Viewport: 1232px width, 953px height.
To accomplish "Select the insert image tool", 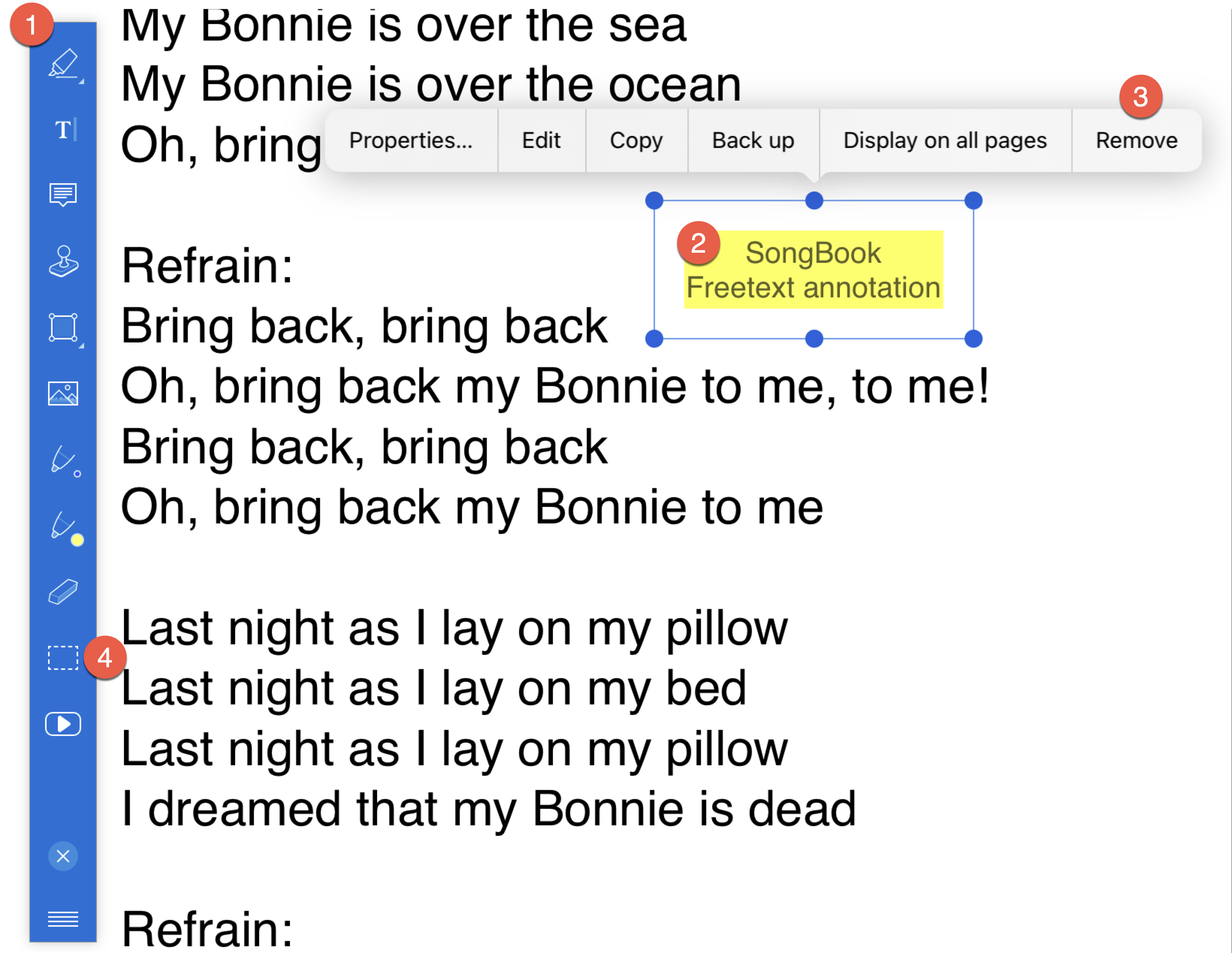I will [63, 394].
